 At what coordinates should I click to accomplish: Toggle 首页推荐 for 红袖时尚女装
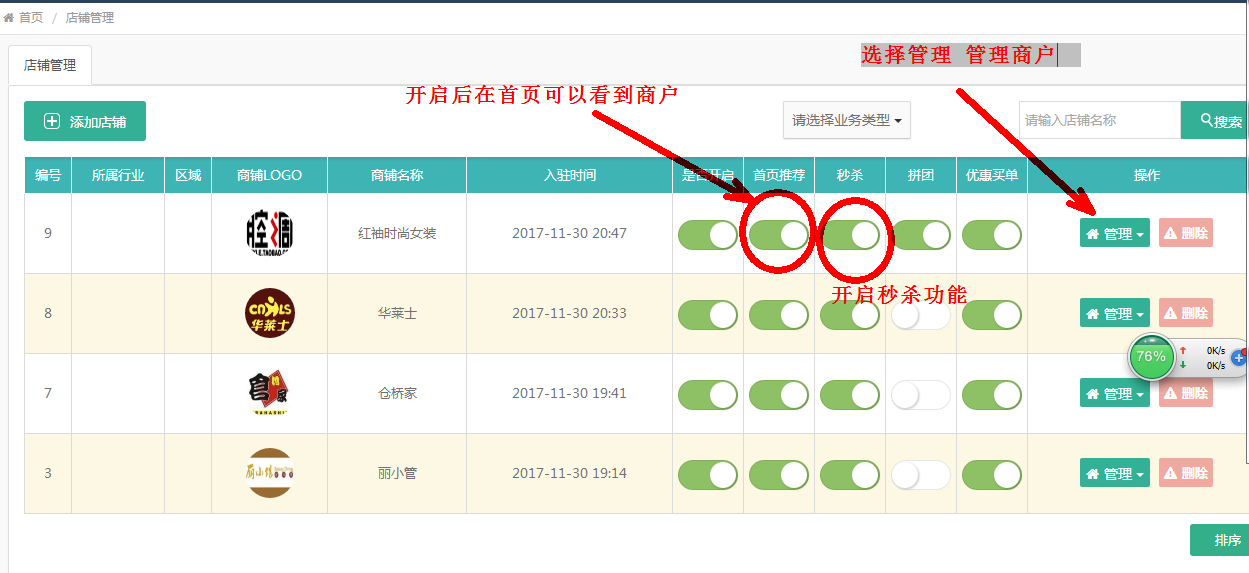(778, 235)
